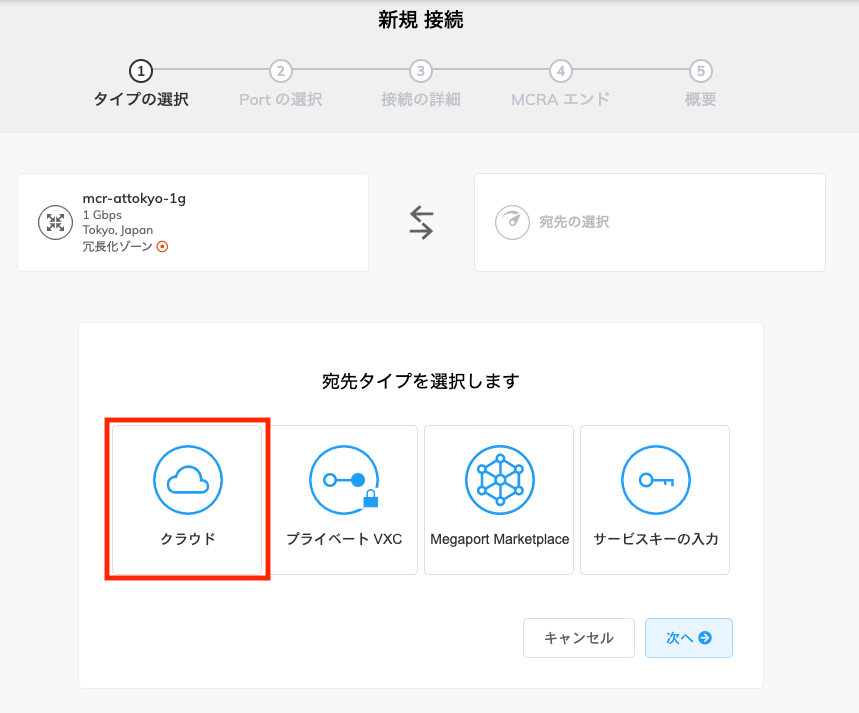Open step 3 接続の詳細

[x=421, y=71]
